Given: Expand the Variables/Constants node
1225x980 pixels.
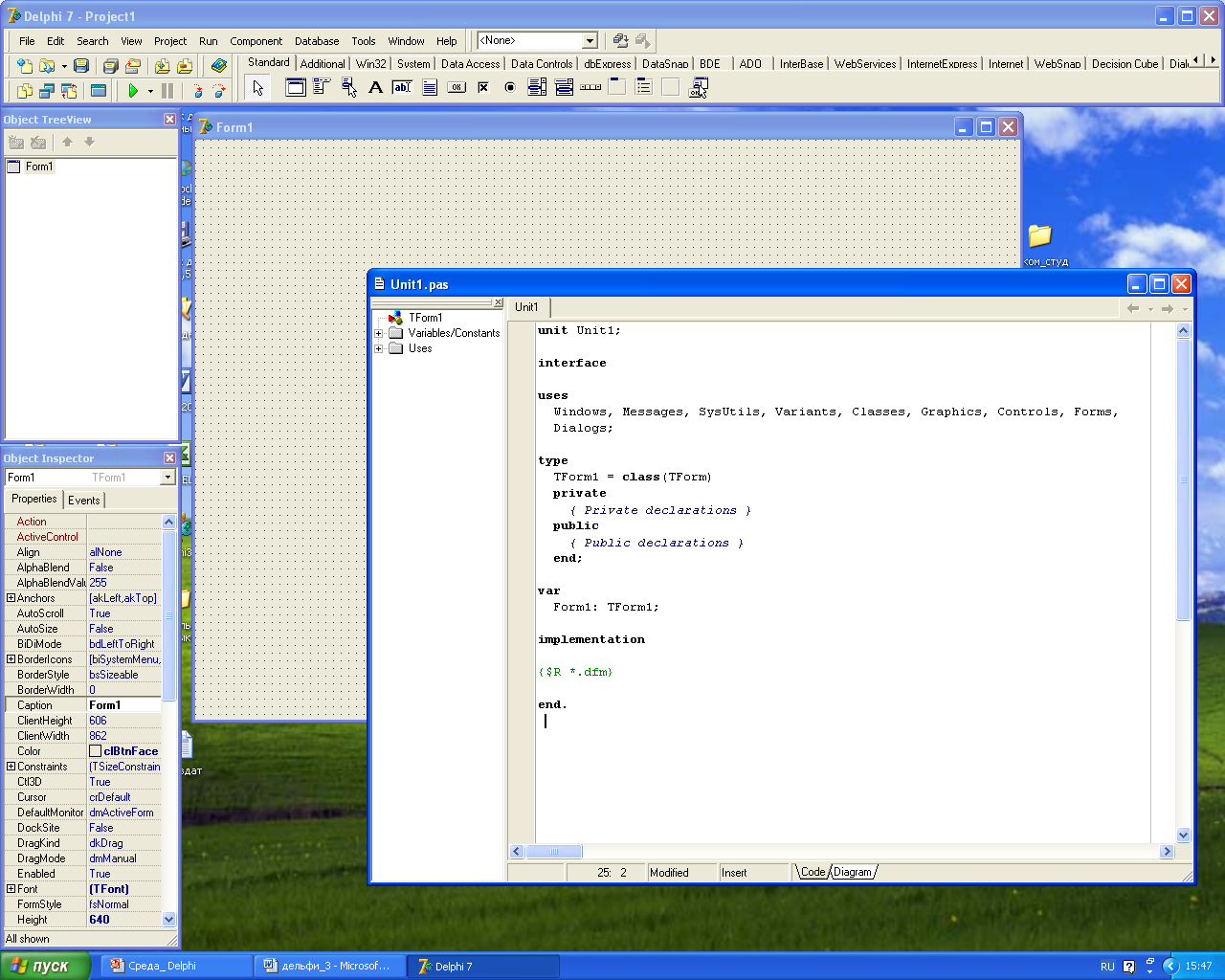Looking at the screenshot, I should pyautogui.click(x=379, y=333).
